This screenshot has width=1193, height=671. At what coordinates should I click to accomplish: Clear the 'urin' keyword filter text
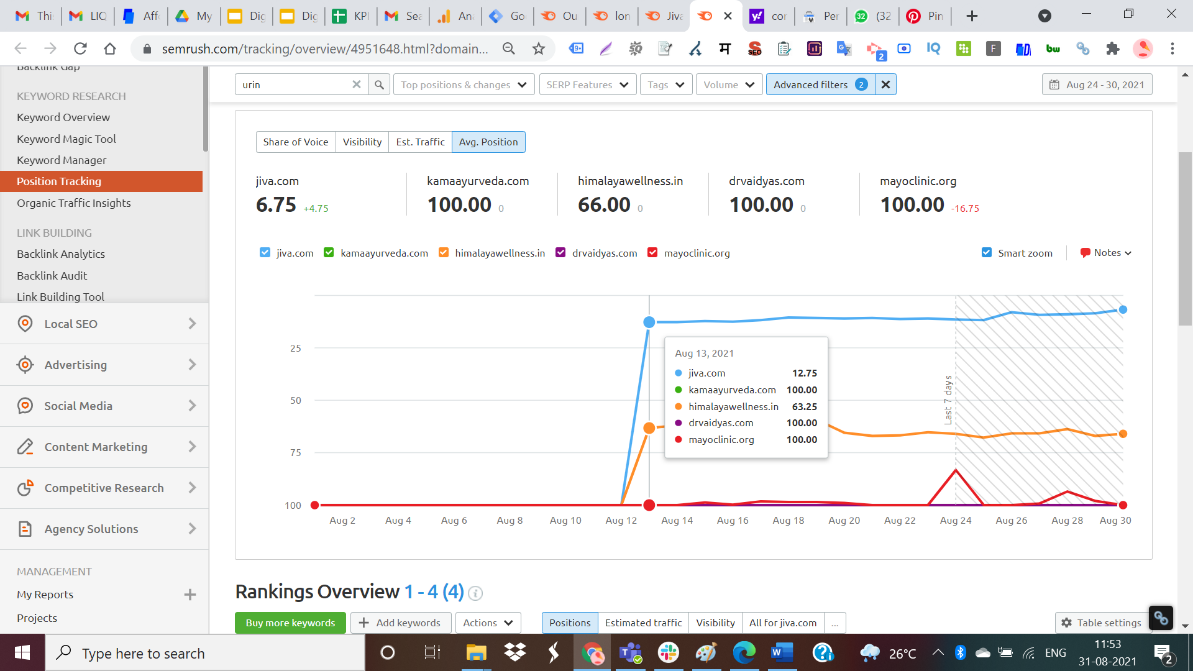point(356,84)
